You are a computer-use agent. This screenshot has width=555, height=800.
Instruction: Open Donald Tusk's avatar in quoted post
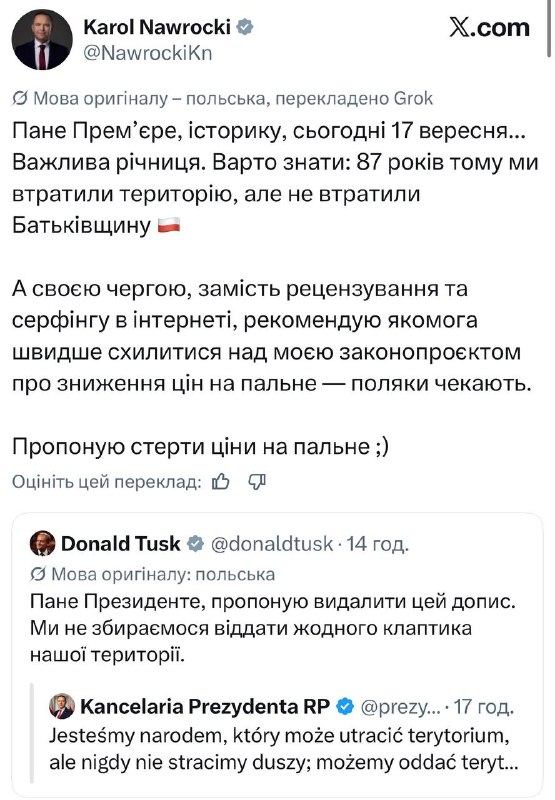coord(42,543)
